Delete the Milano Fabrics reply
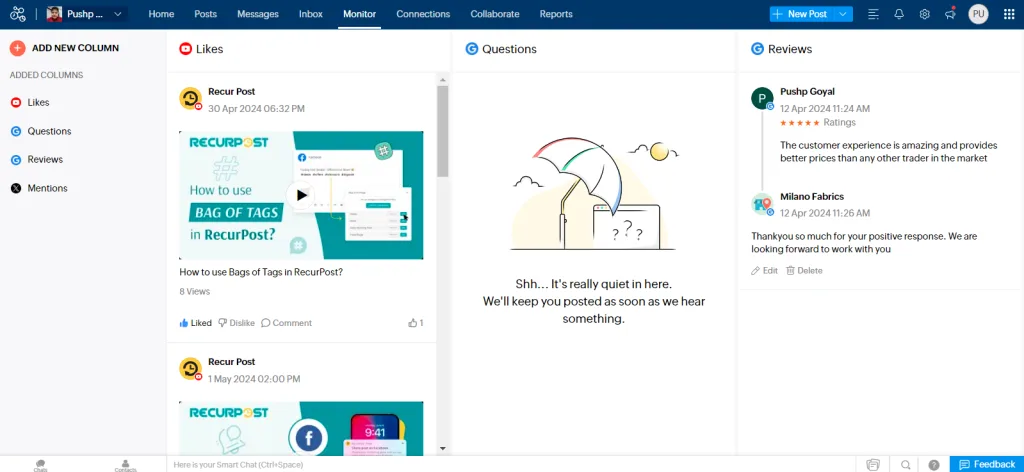The width and height of the screenshot is (1024, 472). [x=804, y=270]
